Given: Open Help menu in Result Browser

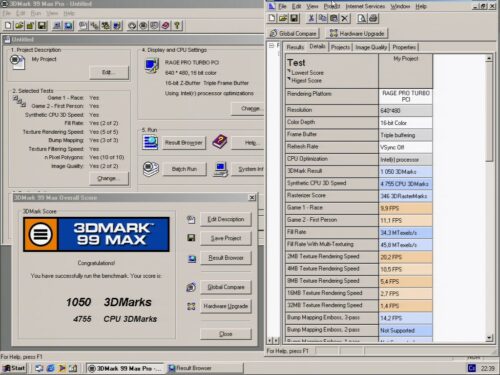Looking at the screenshot, I should [x=421, y=6].
